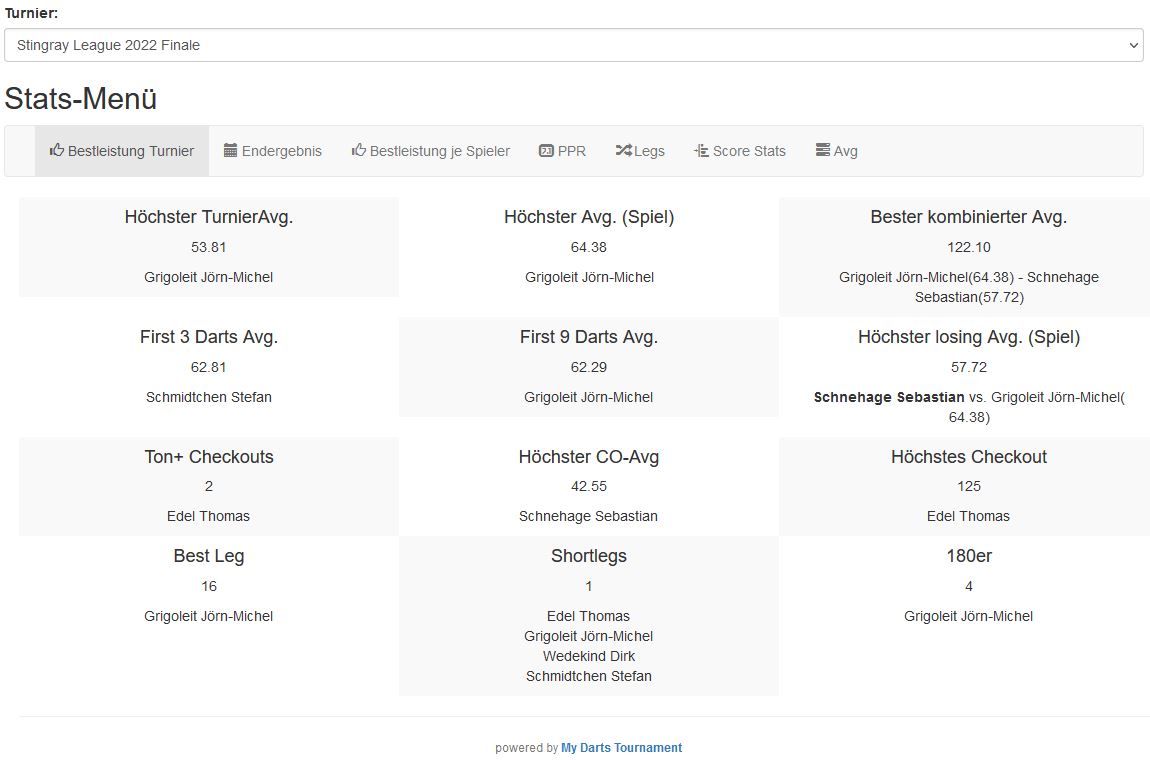
Task: Click the icon beside PPR
Action: tap(546, 151)
